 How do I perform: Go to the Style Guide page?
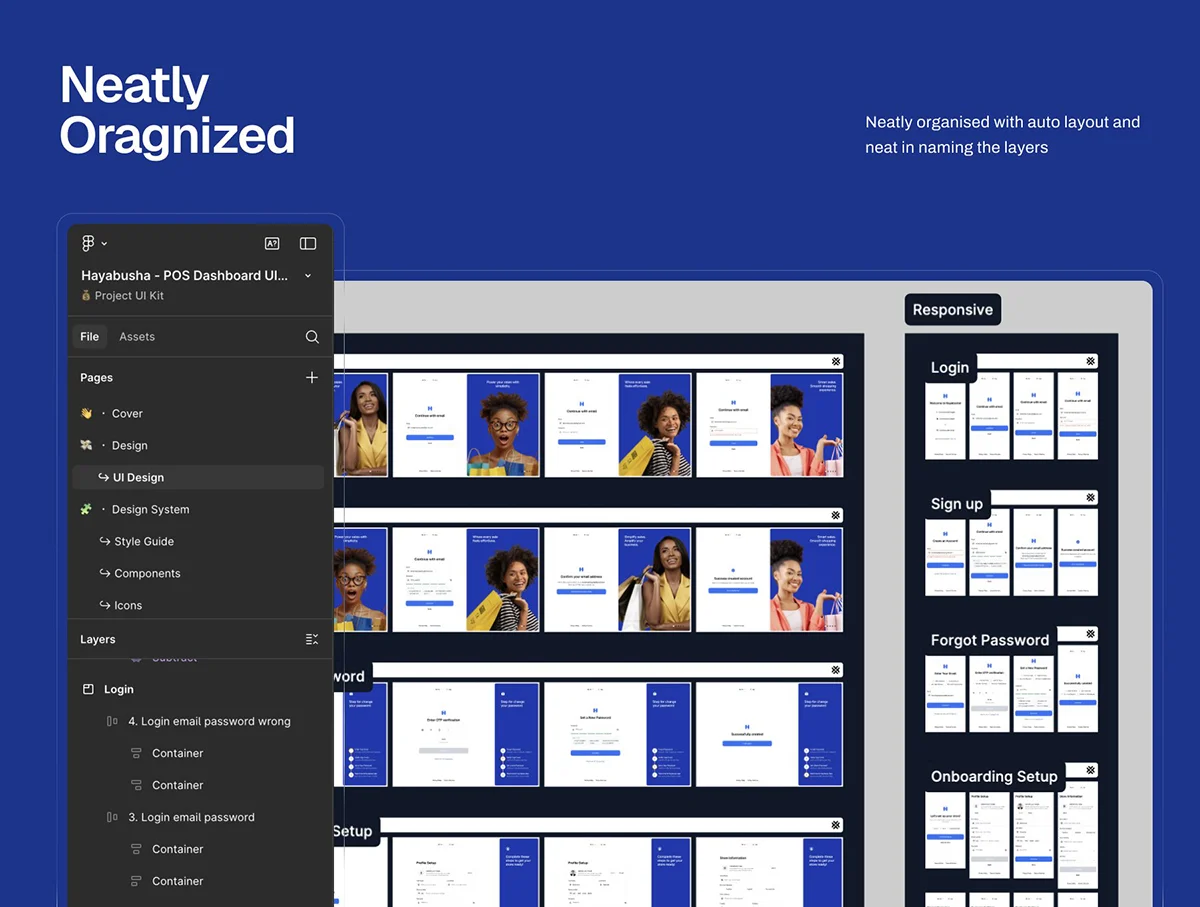pyautogui.click(x=144, y=541)
